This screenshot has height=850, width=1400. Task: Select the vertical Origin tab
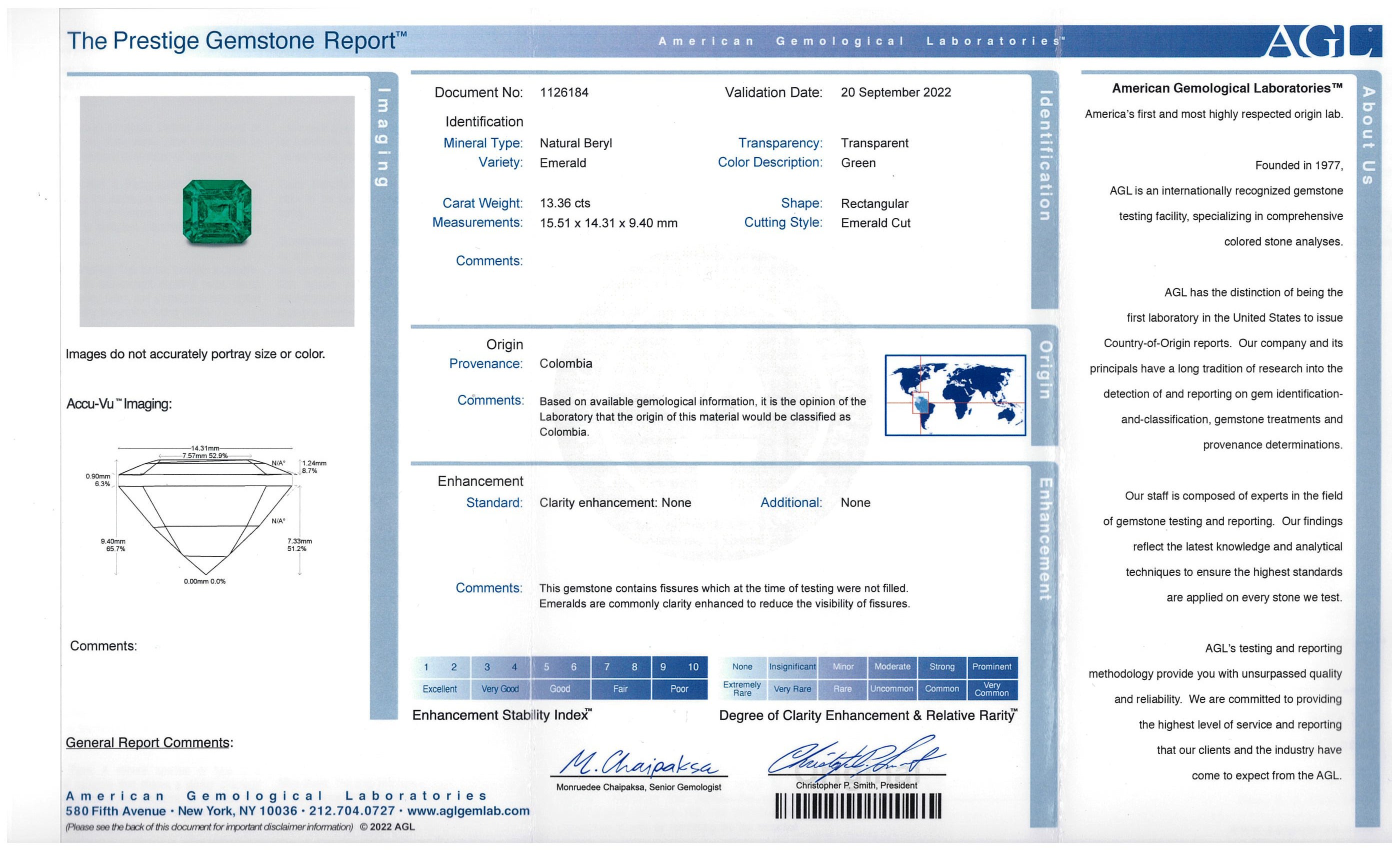(1044, 369)
